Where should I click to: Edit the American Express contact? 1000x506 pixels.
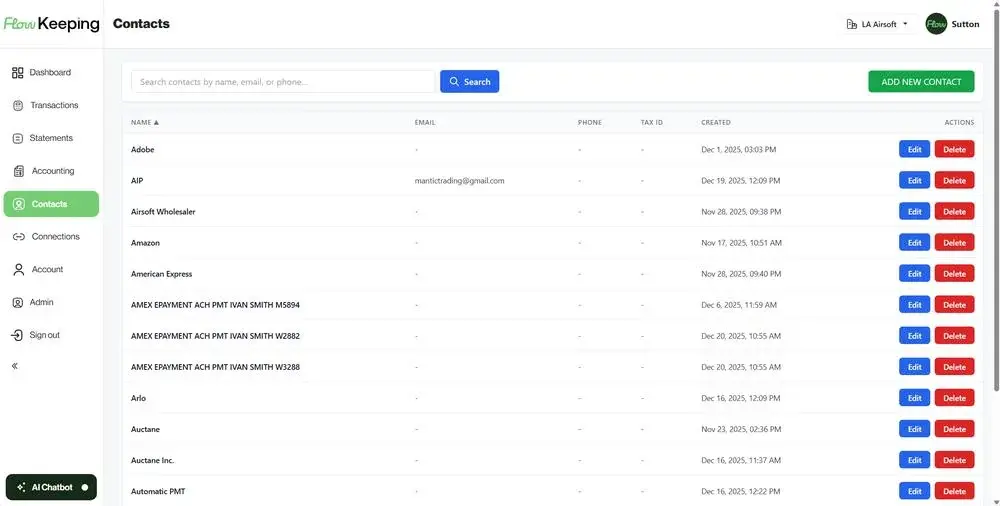915,274
